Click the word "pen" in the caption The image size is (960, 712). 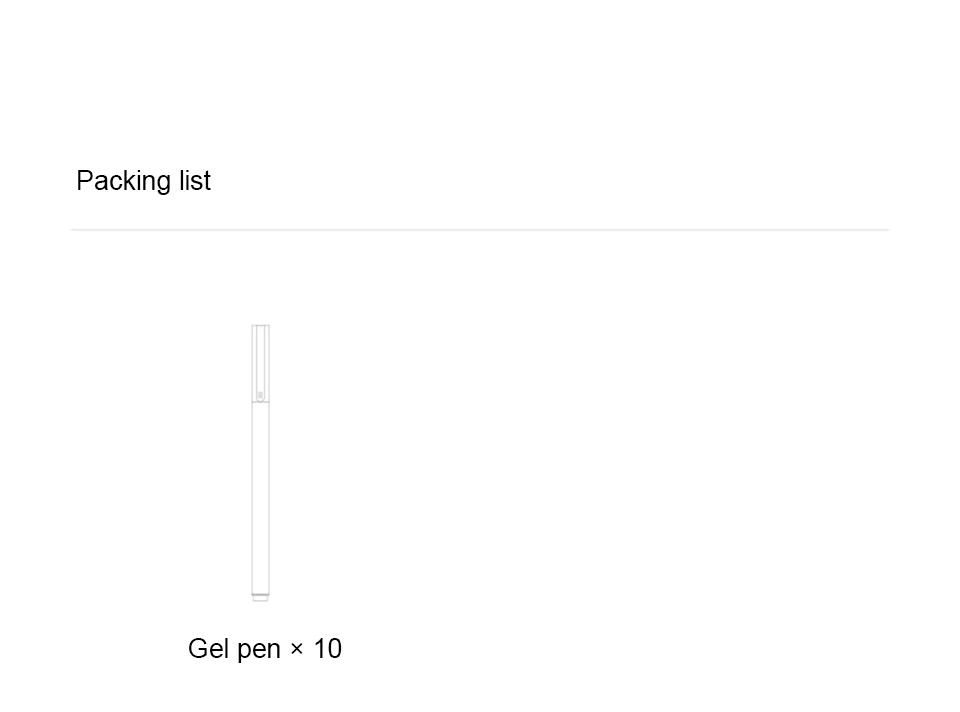(x=259, y=649)
